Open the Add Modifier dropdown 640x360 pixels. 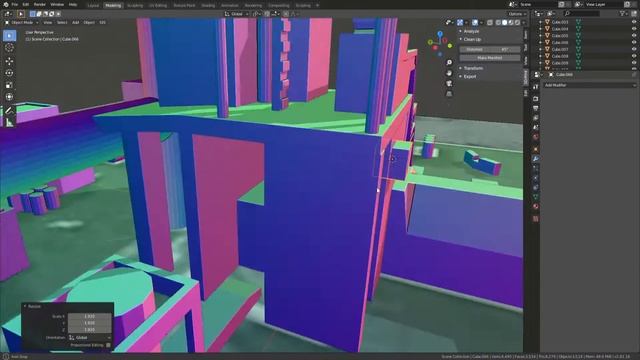pos(590,85)
